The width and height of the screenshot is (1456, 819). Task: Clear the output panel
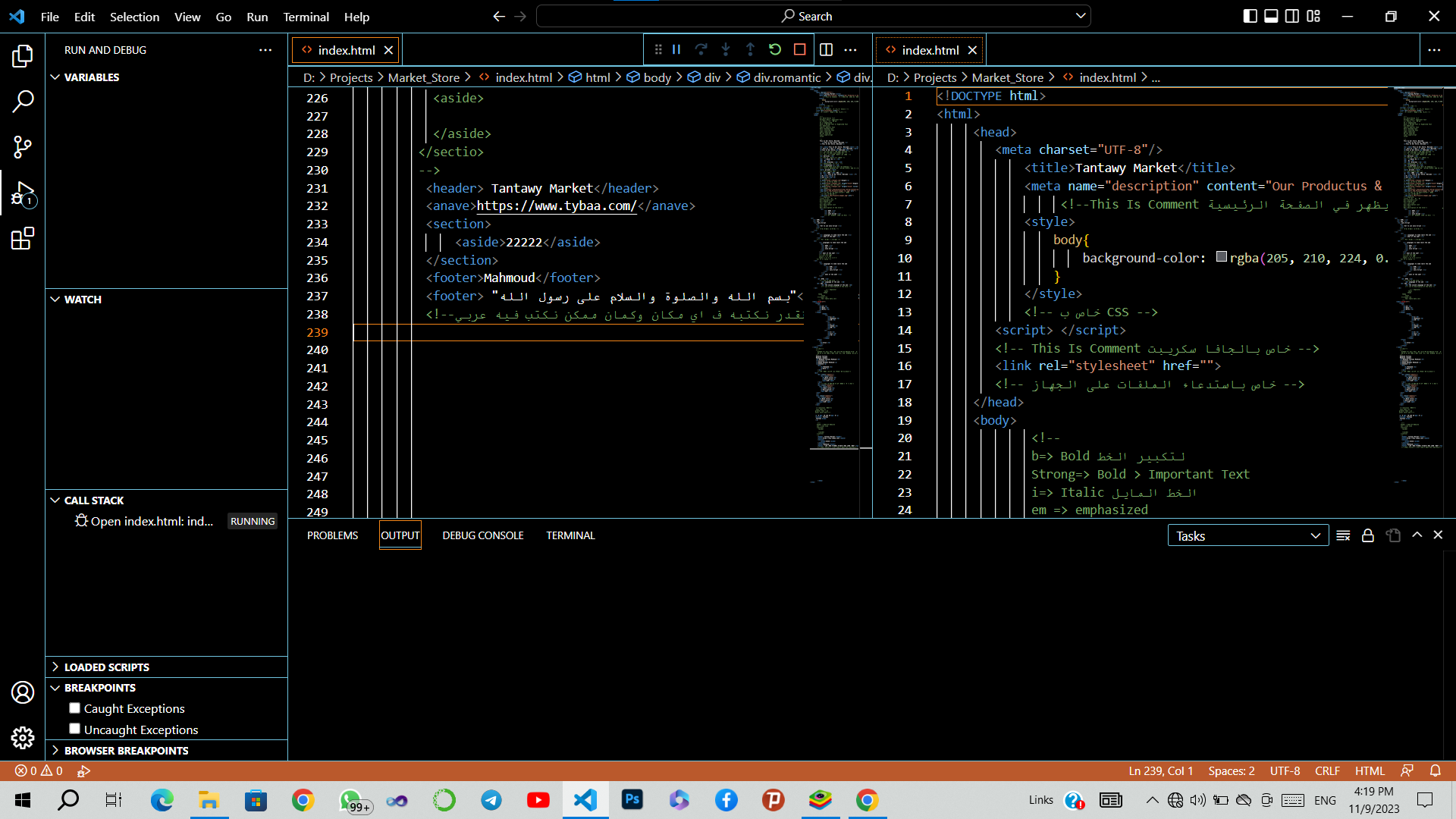pos(1343,535)
